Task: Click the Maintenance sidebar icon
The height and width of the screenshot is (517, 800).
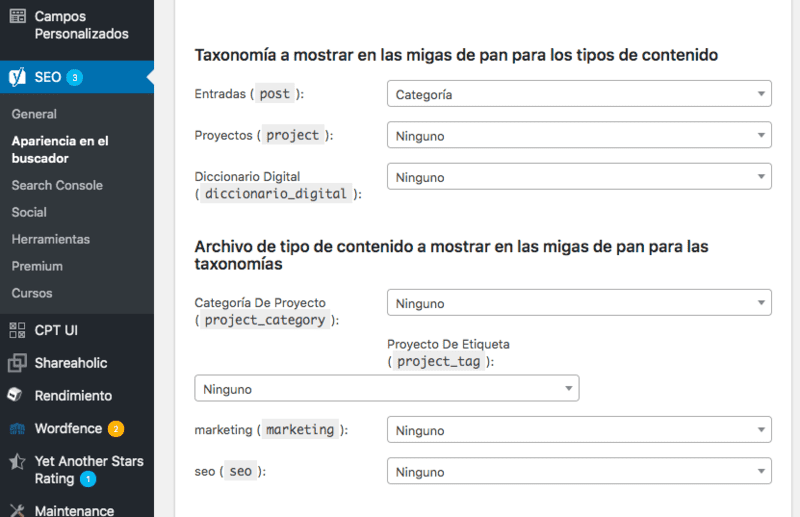Action: tap(17, 510)
